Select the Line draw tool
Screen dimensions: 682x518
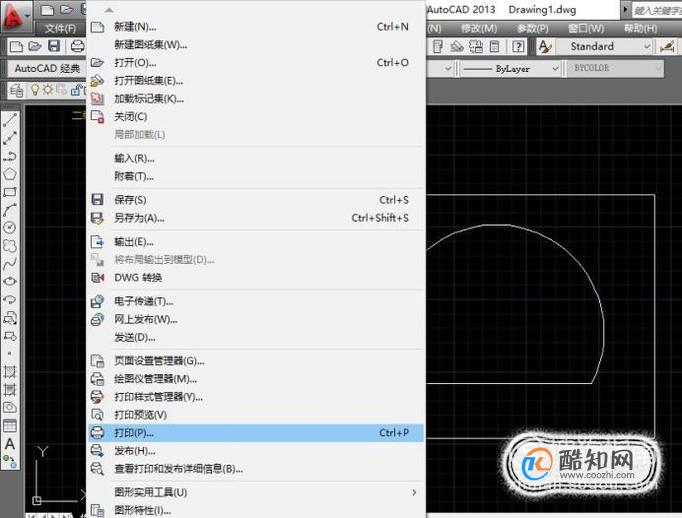point(10,120)
